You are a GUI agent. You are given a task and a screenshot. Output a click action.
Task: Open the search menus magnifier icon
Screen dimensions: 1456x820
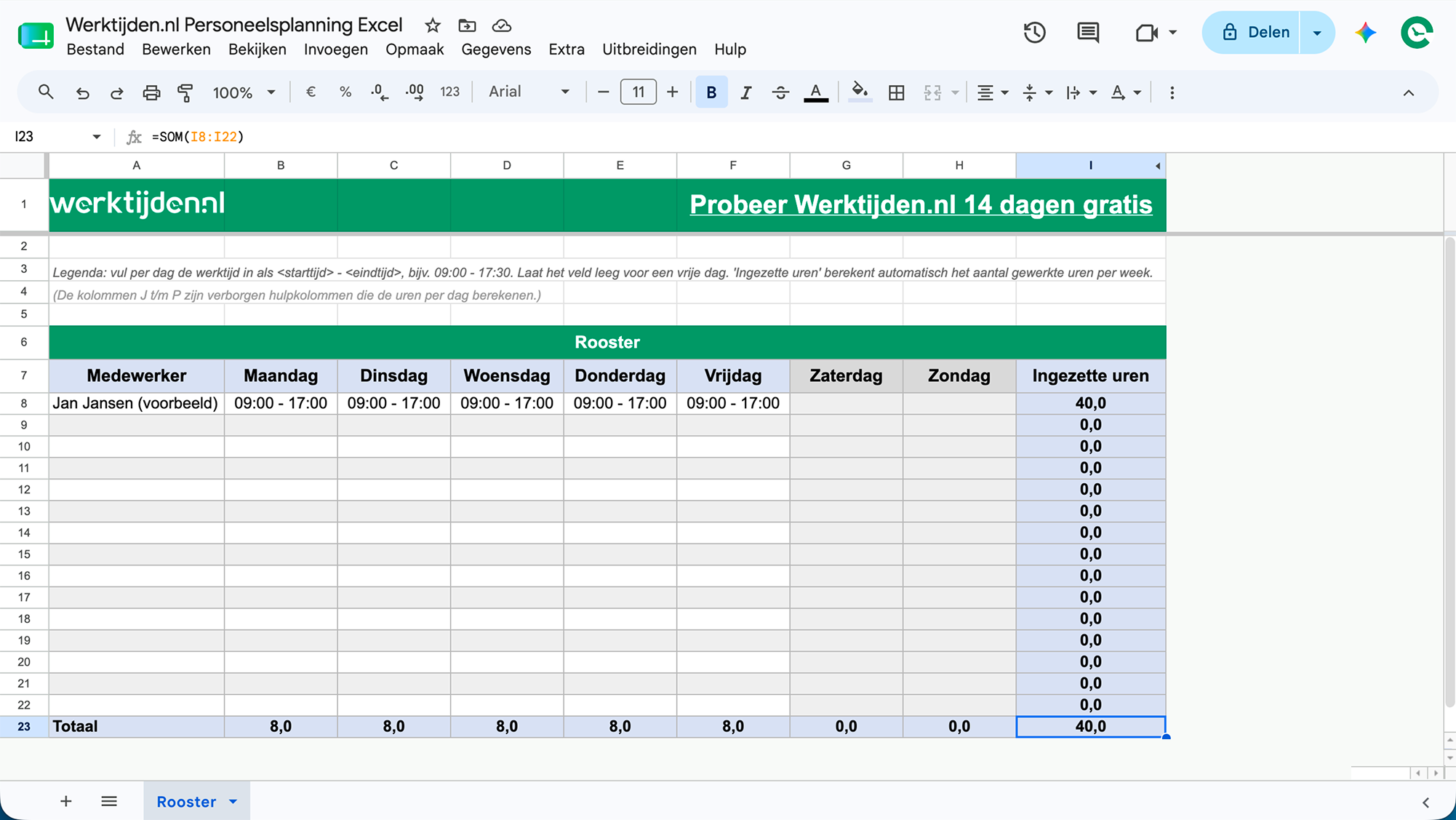point(46,92)
